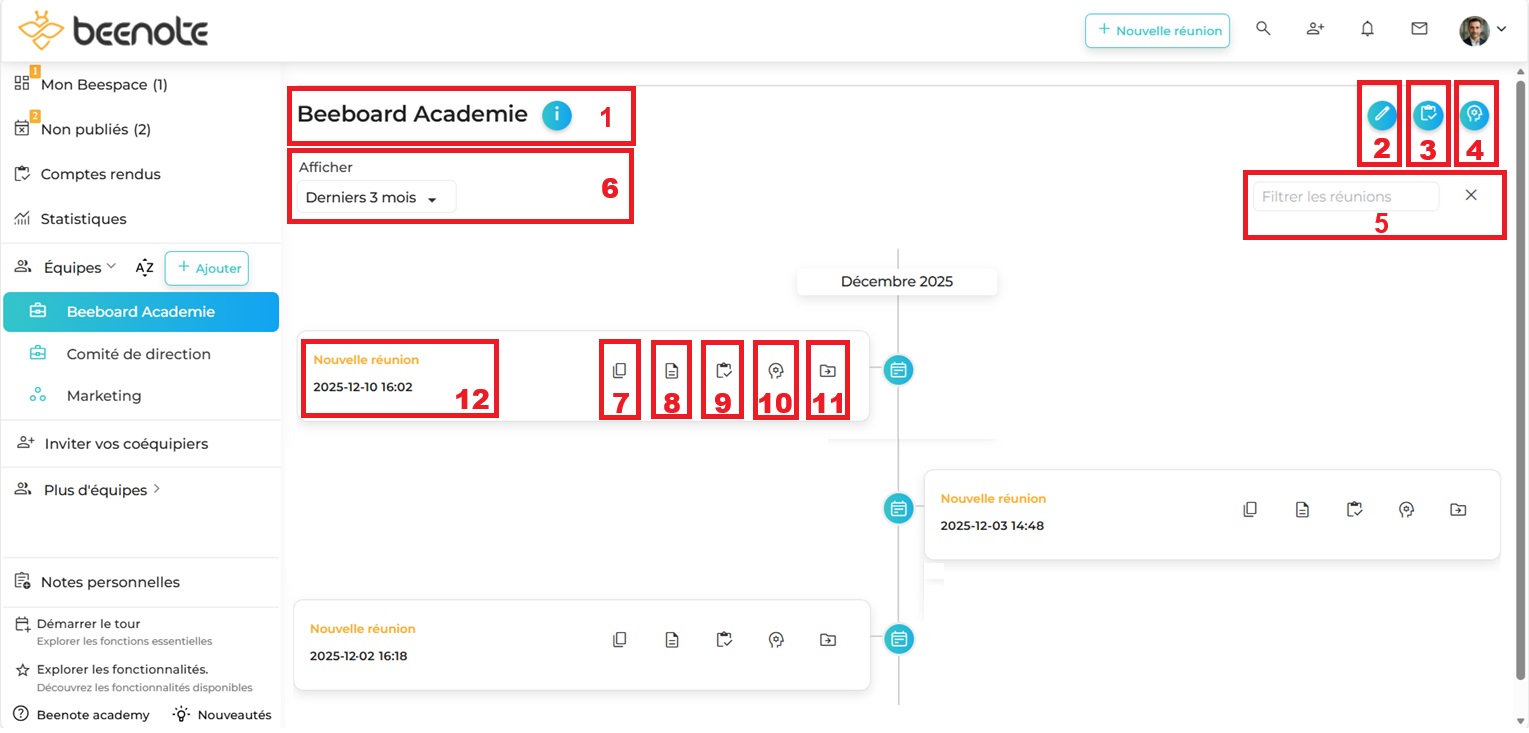Click the add person icon in header
This screenshot has height=733, width=1529.
click(1315, 29)
